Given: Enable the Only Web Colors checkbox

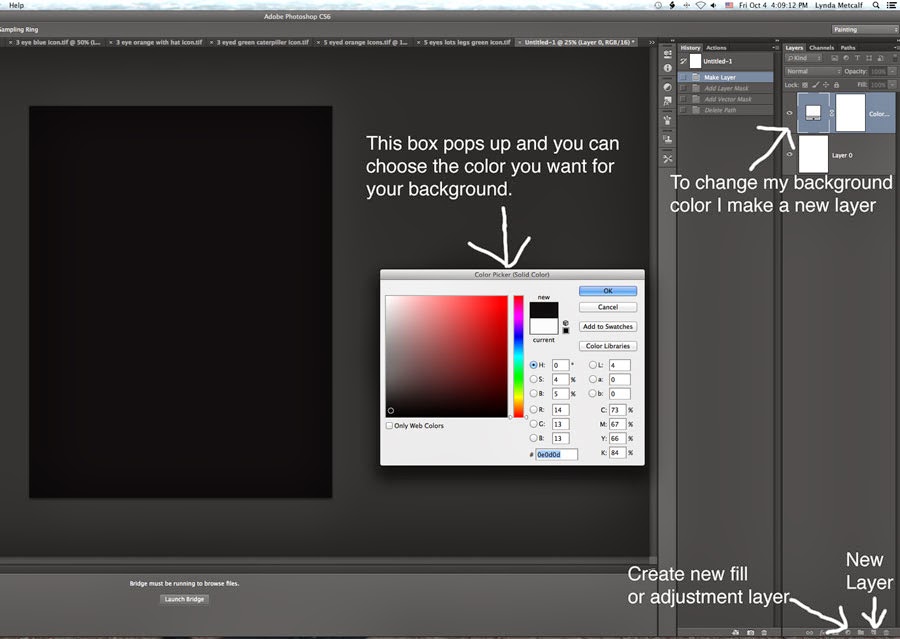Looking at the screenshot, I should coord(389,425).
